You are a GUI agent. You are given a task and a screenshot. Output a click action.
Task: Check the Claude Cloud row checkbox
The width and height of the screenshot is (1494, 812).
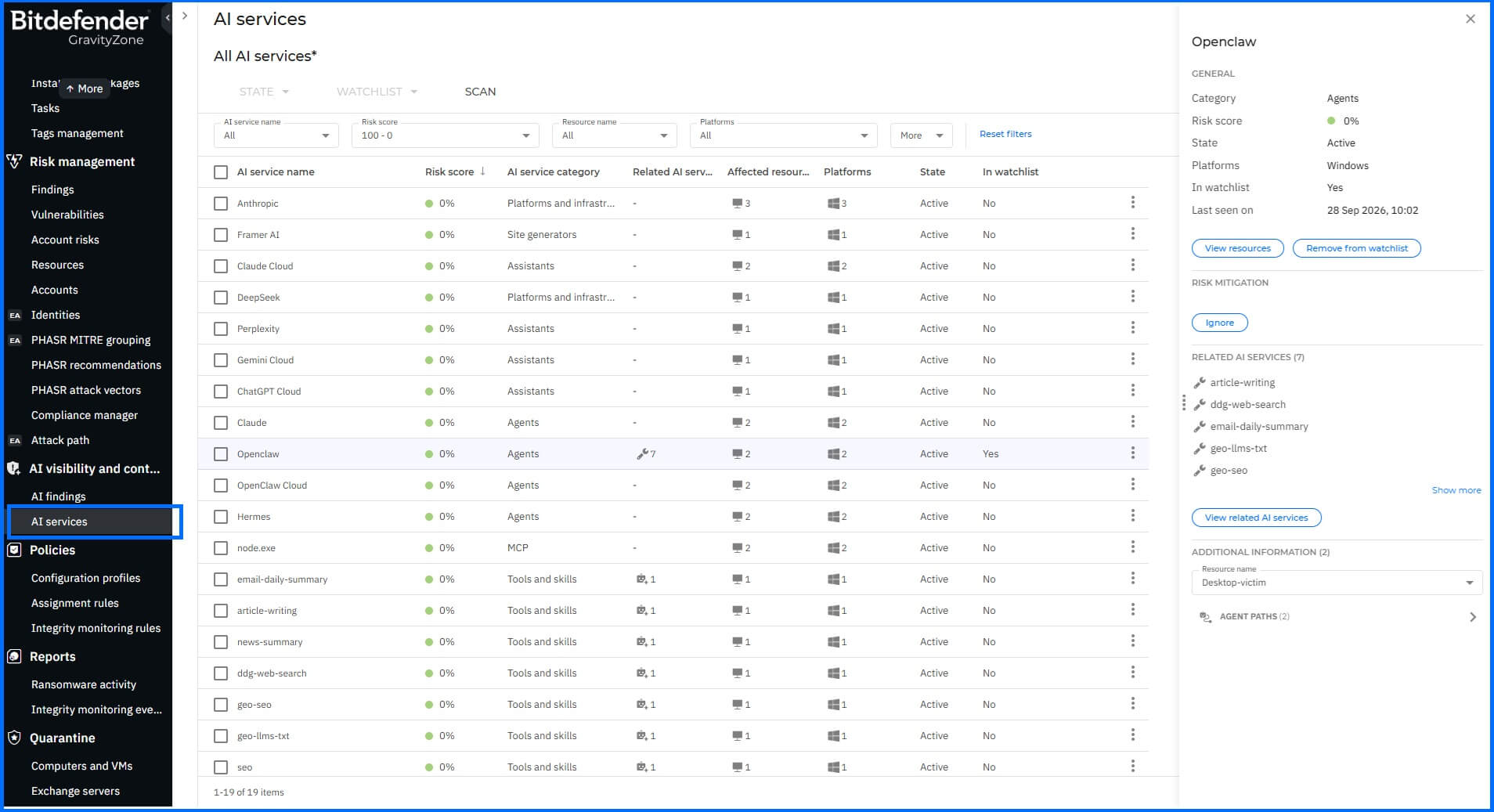(221, 266)
